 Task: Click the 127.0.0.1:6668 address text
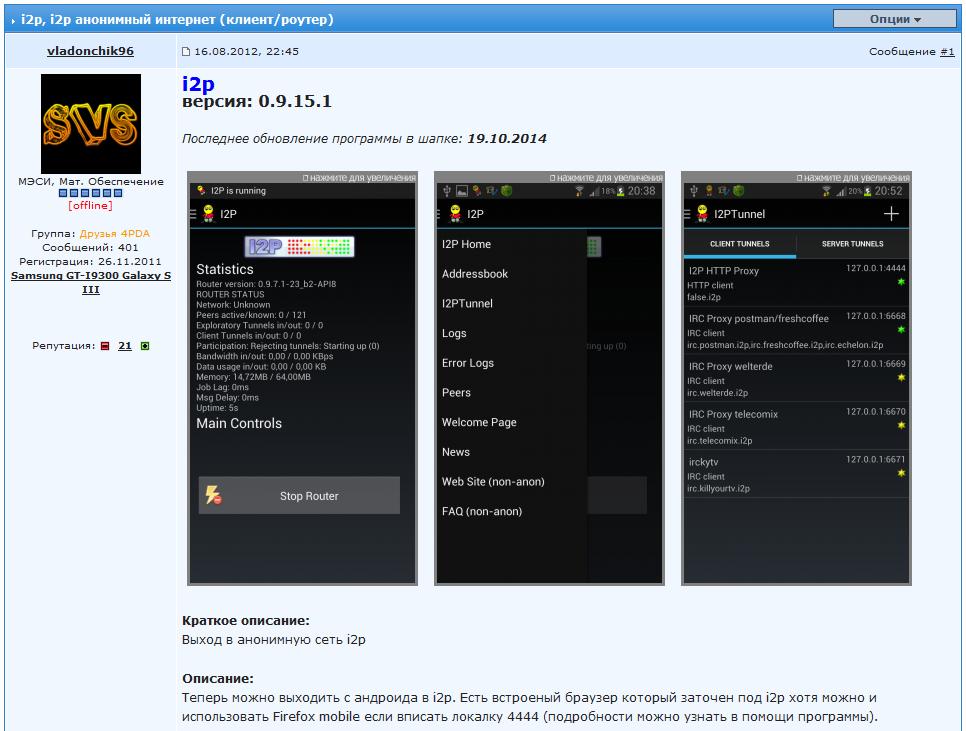[x=875, y=316]
